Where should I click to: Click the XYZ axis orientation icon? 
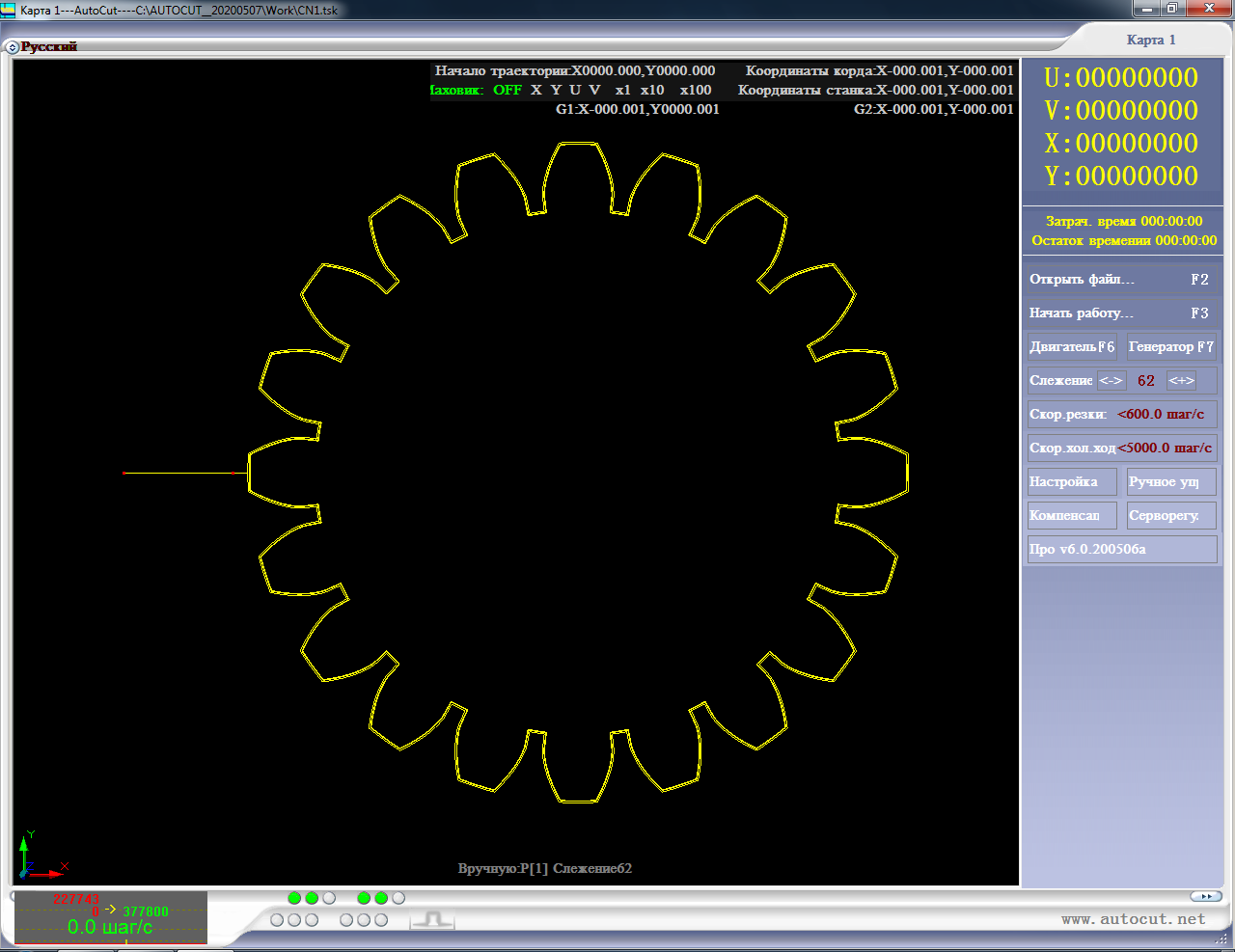(41, 857)
